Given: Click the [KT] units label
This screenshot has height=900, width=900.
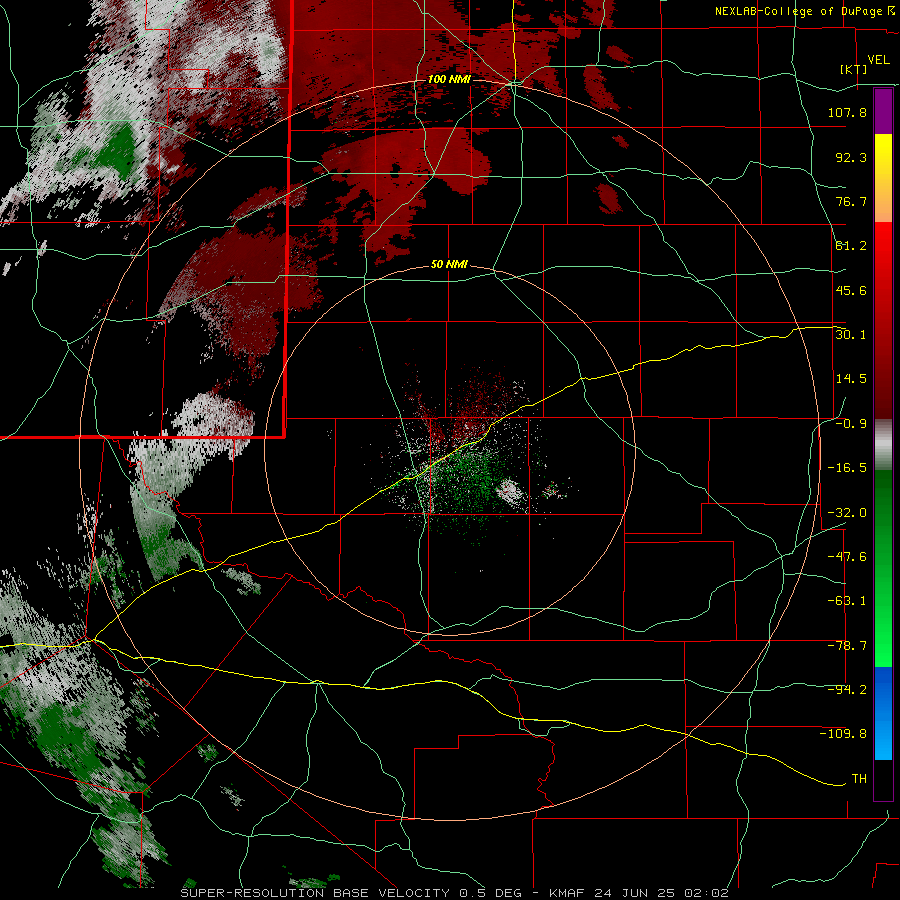Looking at the screenshot, I should tap(854, 69).
